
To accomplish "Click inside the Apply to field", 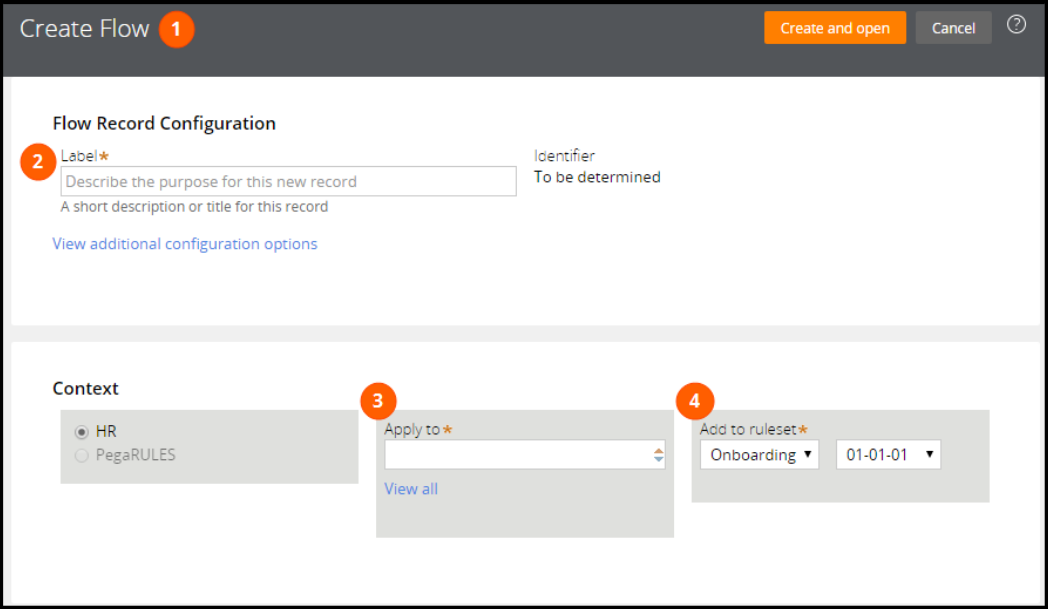I will [x=515, y=455].
